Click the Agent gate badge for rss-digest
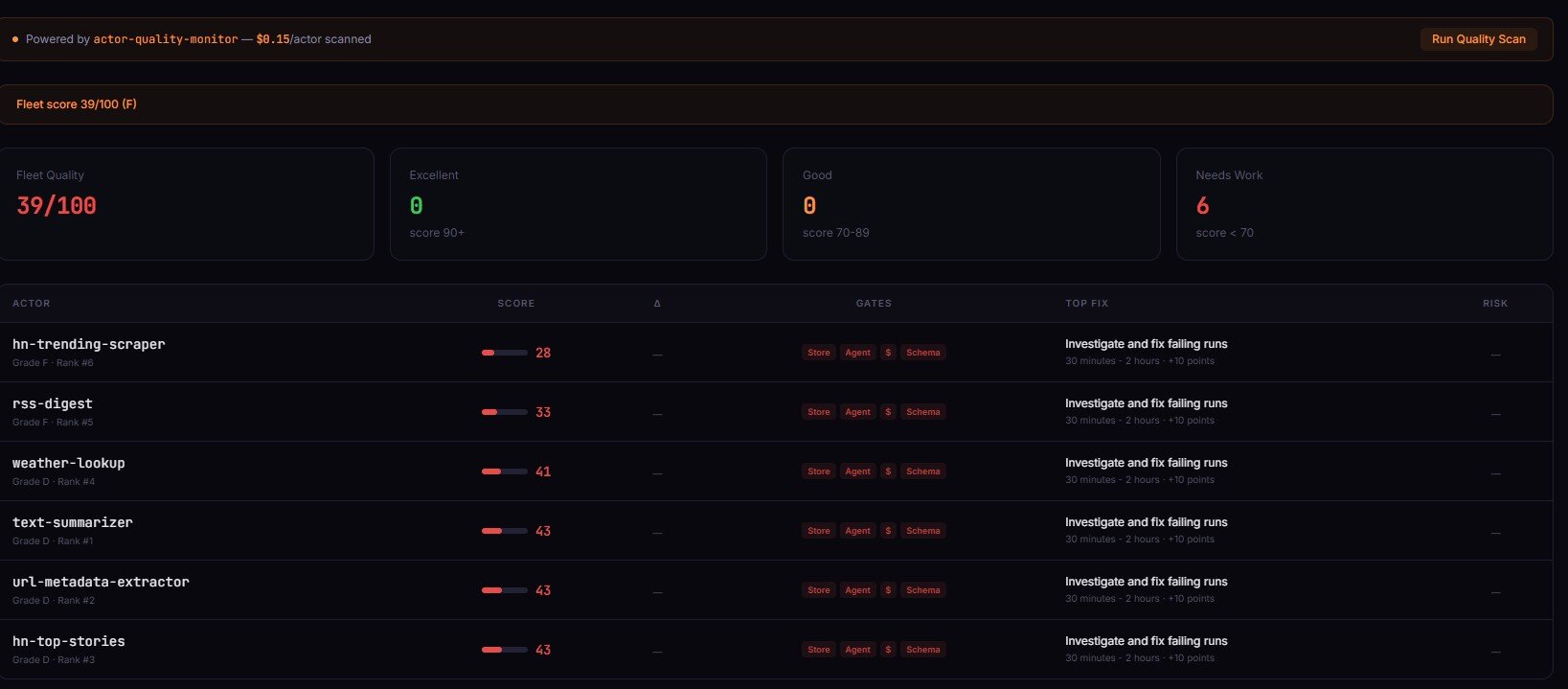The image size is (1568, 689). [x=857, y=412]
